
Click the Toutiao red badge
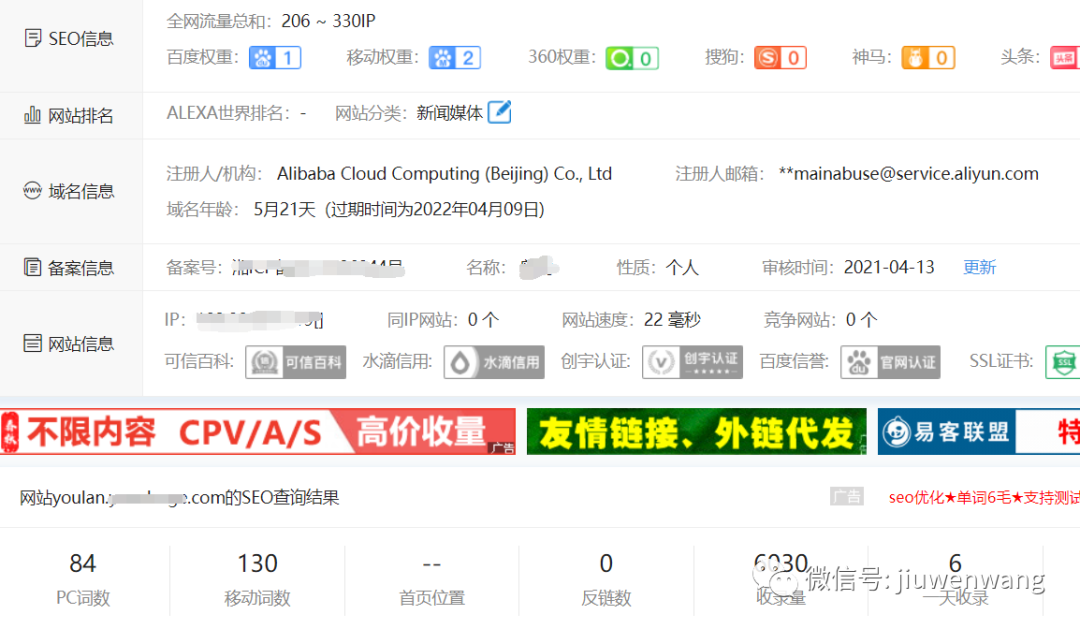tap(1065, 58)
